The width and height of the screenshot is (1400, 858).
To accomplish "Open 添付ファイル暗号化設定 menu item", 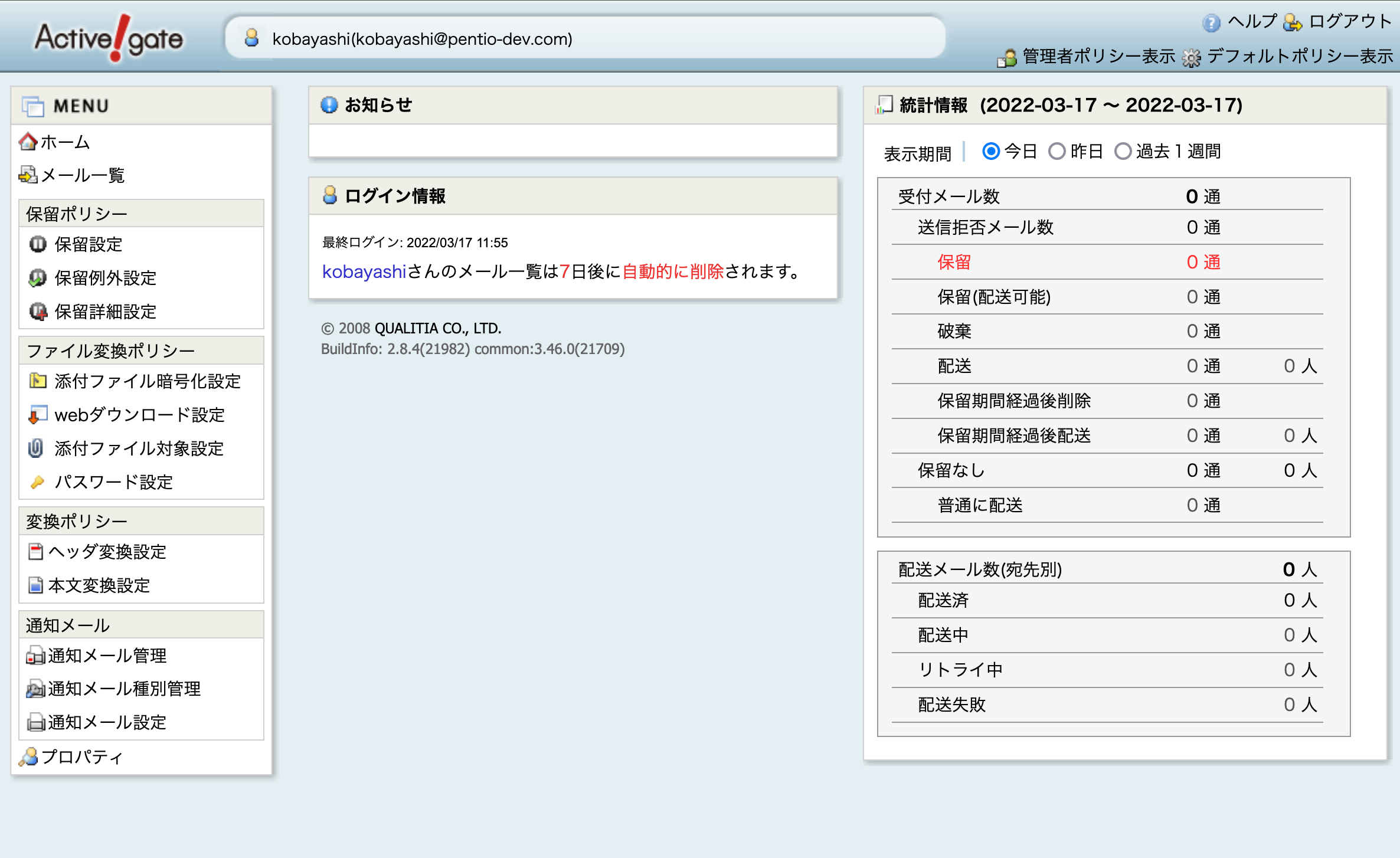I will (148, 381).
